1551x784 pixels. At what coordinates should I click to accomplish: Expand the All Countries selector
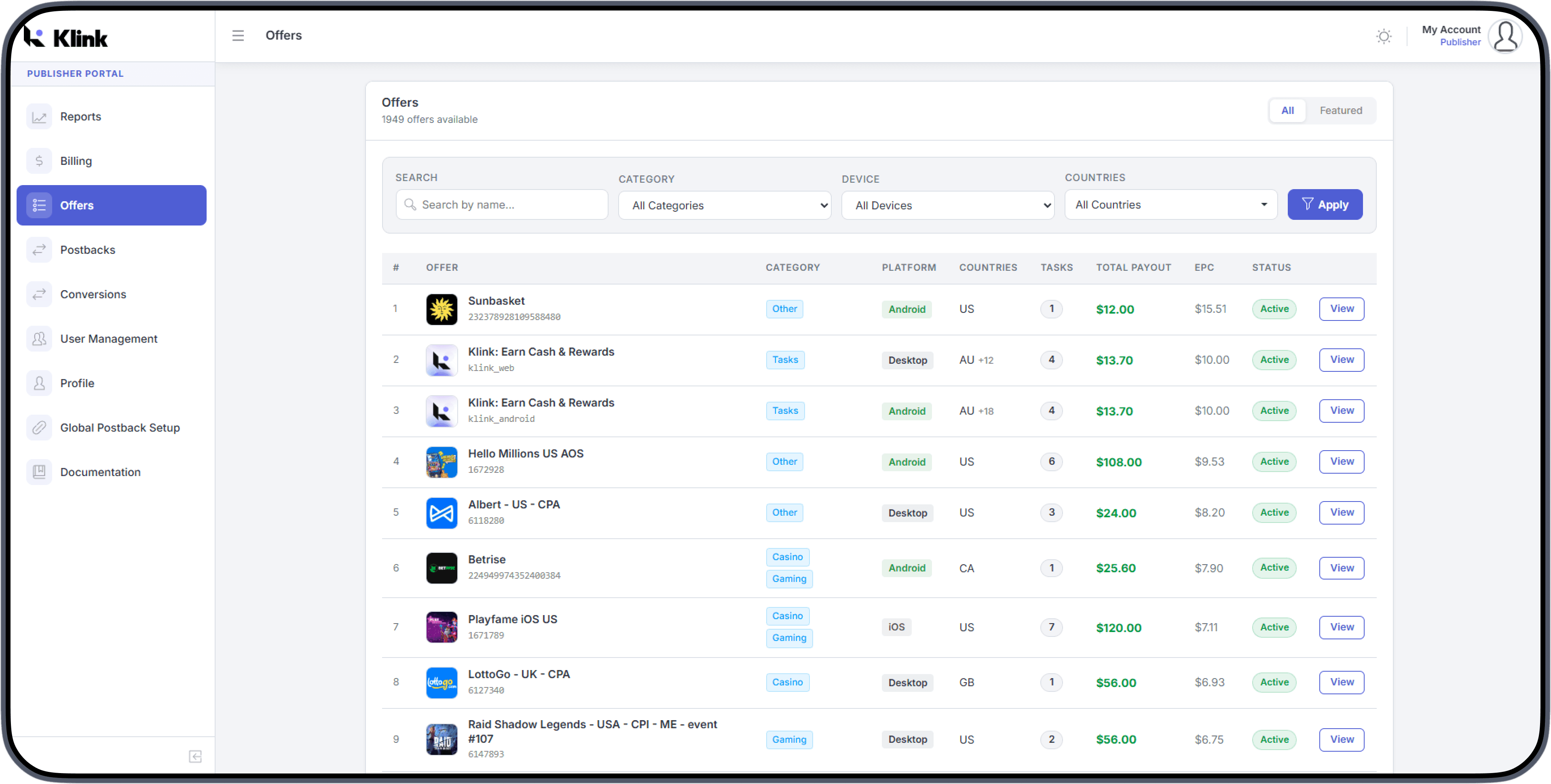click(1171, 204)
